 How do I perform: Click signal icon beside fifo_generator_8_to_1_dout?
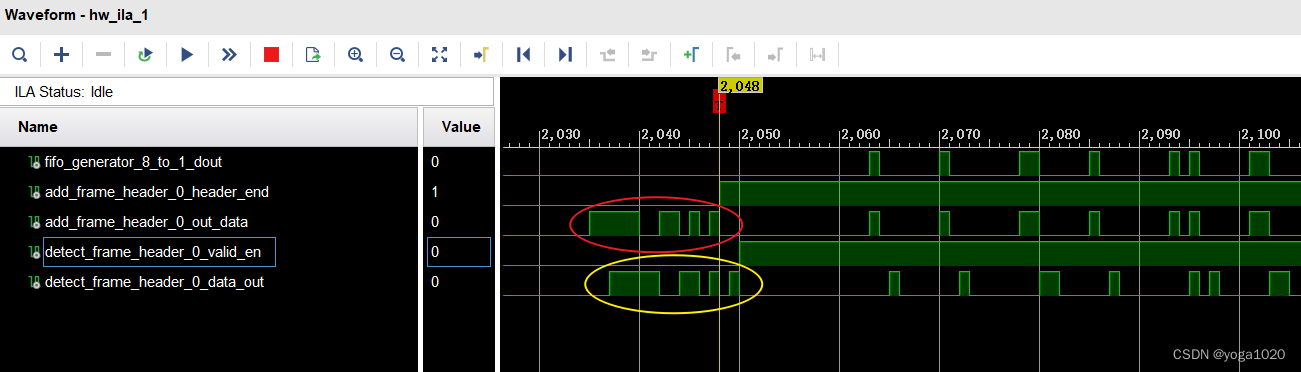pyautogui.click(x=35, y=162)
